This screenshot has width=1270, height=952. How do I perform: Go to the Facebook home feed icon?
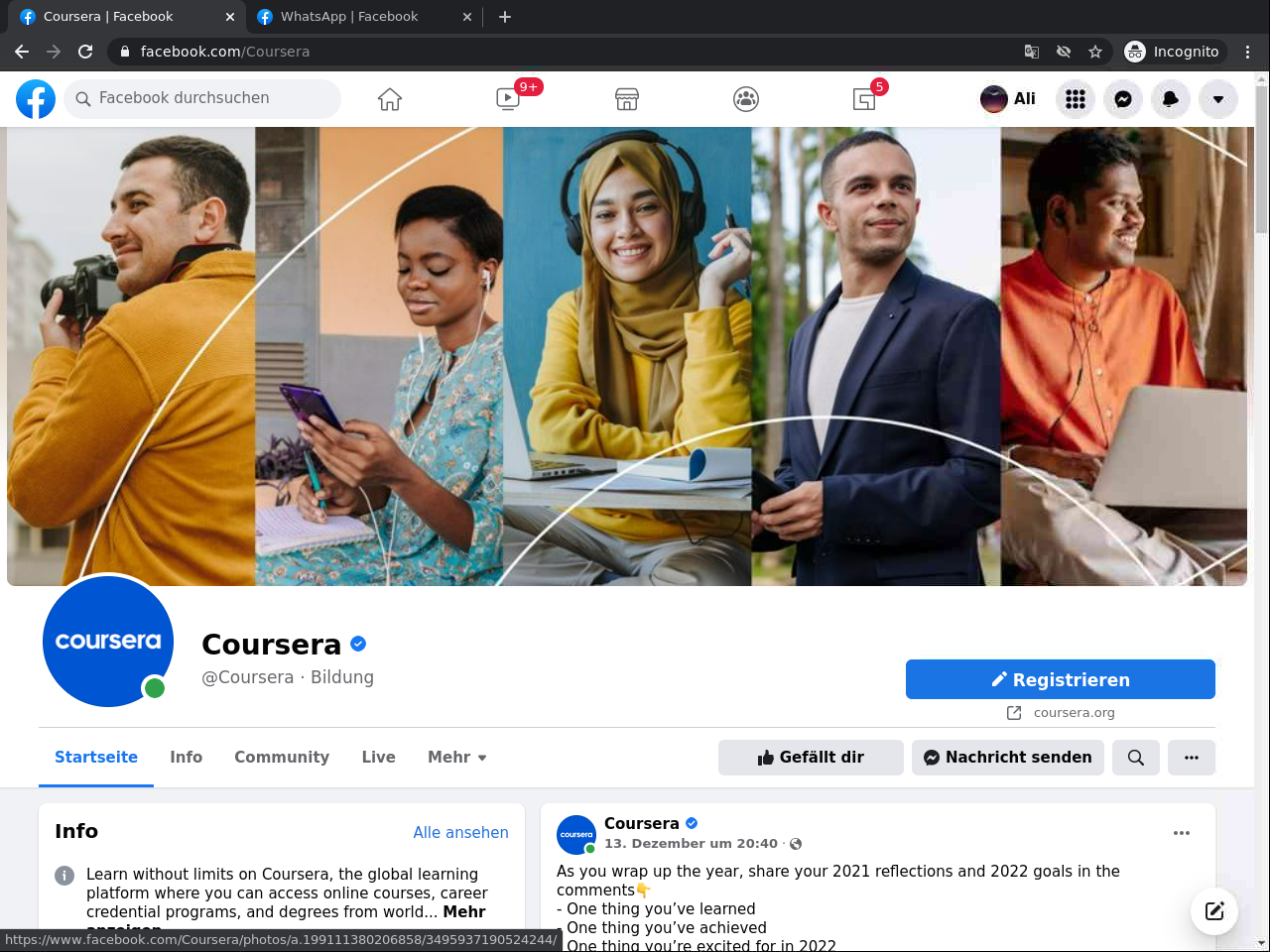click(390, 99)
